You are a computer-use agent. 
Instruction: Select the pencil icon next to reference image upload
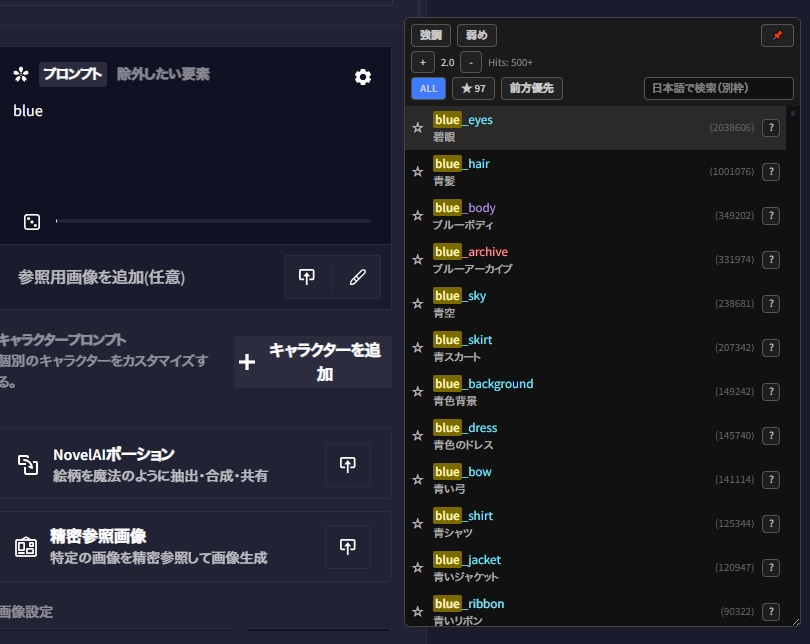coord(358,277)
